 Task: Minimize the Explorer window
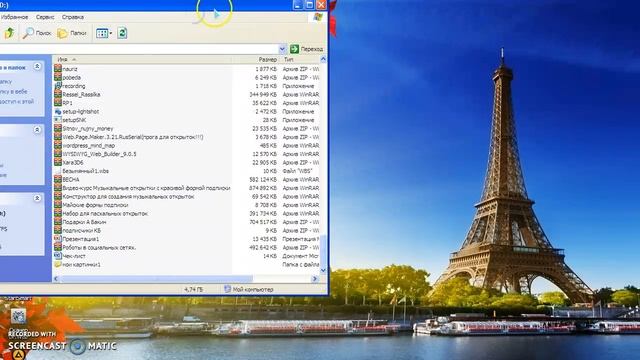[x=298, y=4]
